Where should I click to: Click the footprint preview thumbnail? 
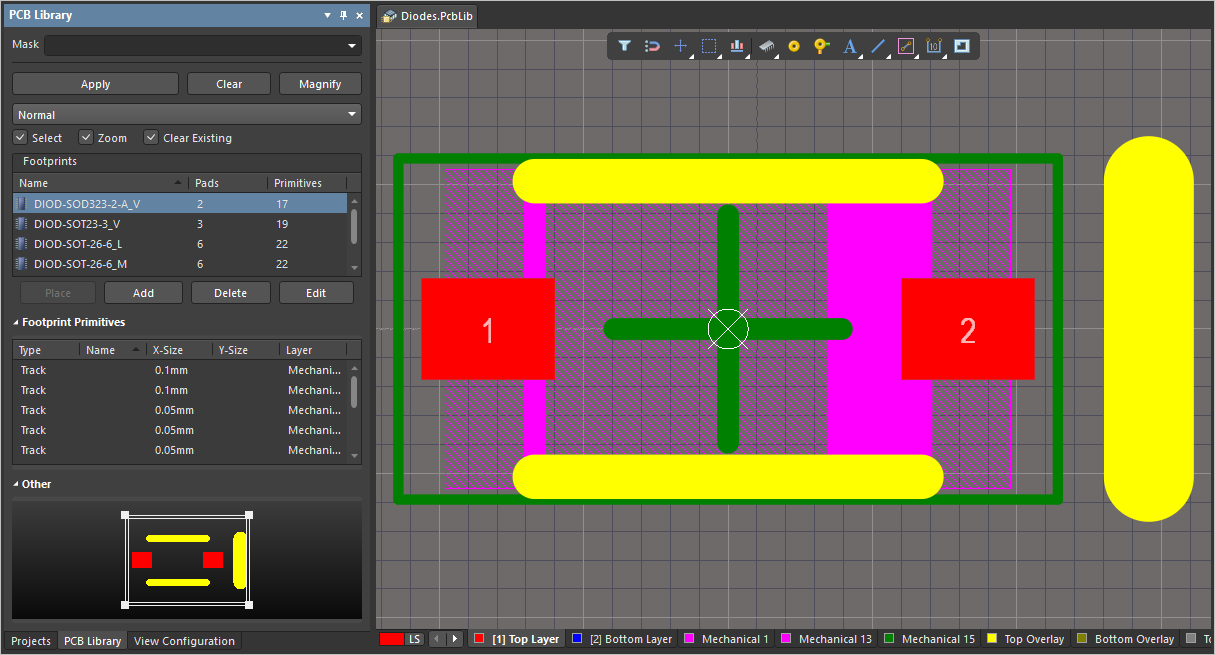click(187, 560)
